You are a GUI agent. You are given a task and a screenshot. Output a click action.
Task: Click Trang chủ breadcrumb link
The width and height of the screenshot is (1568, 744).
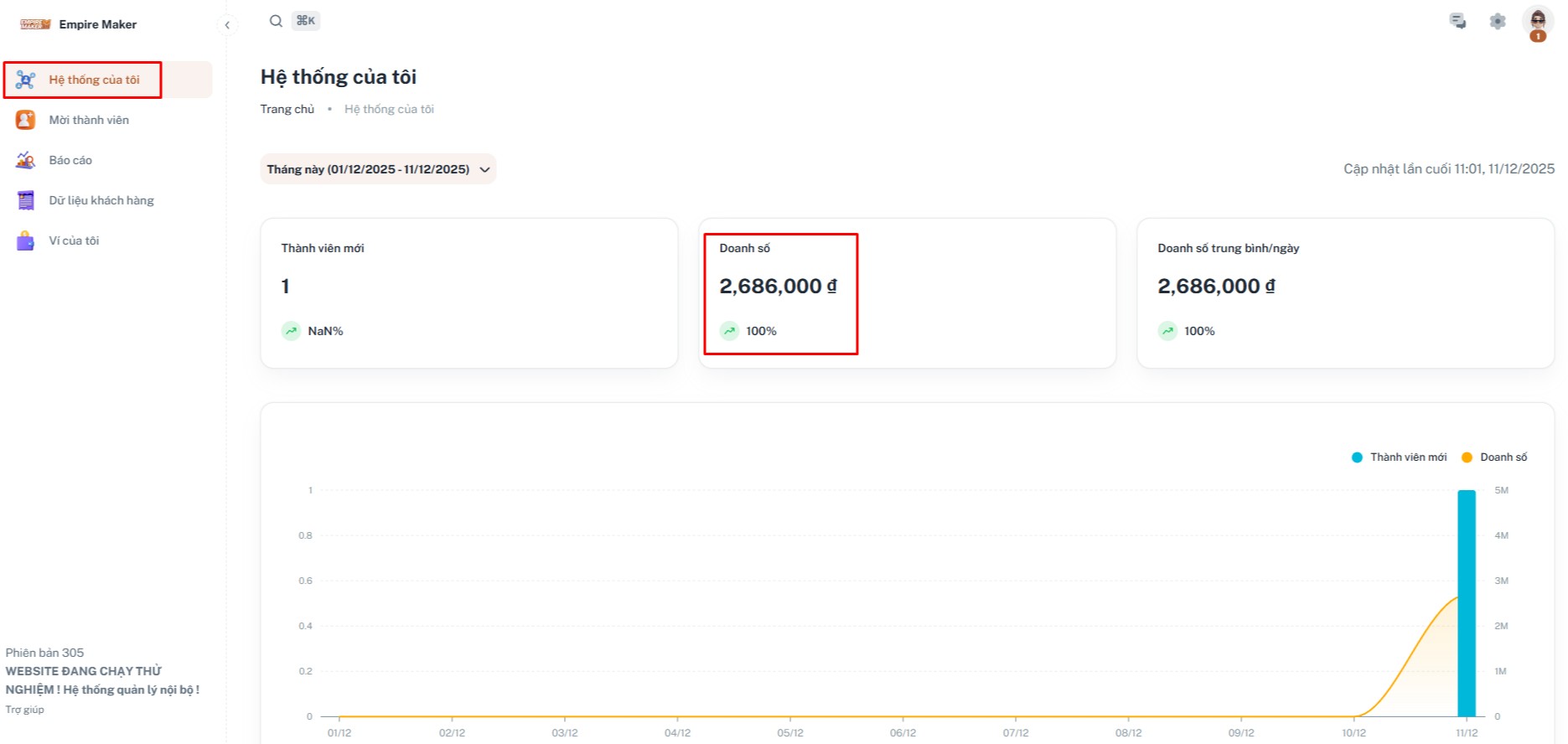click(x=287, y=109)
